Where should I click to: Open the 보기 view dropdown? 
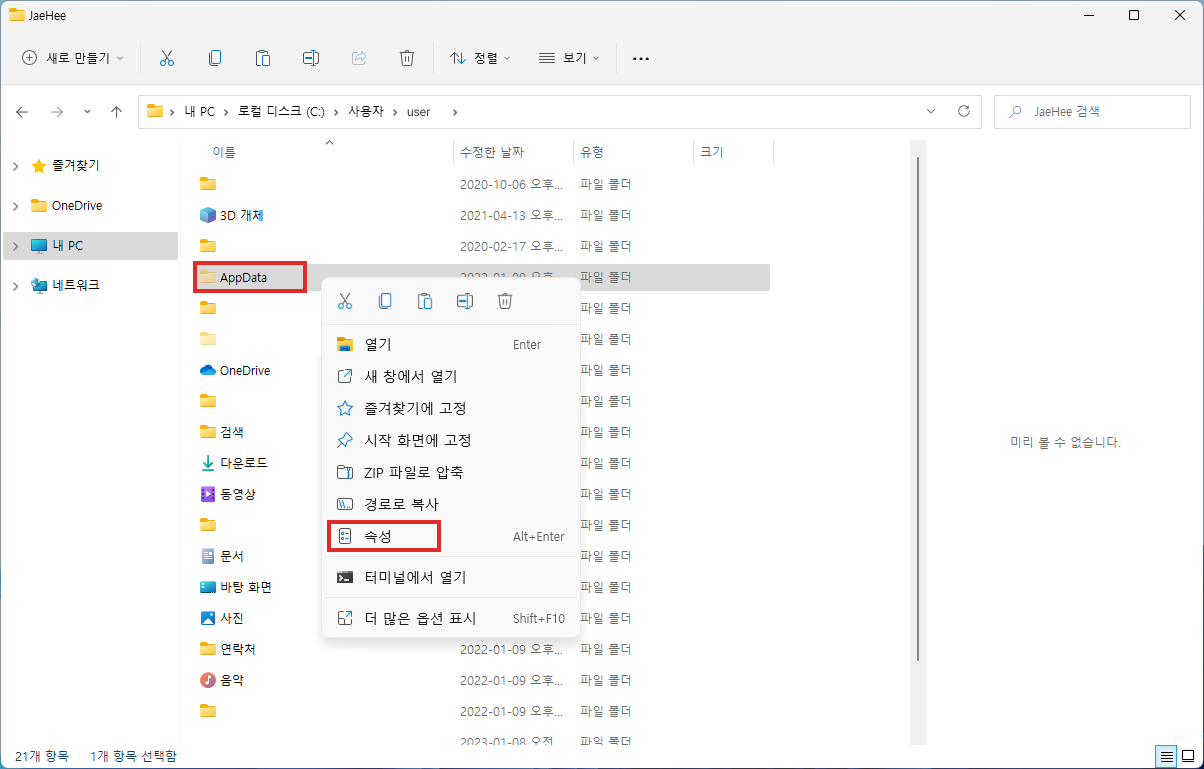(x=569, y=58)
